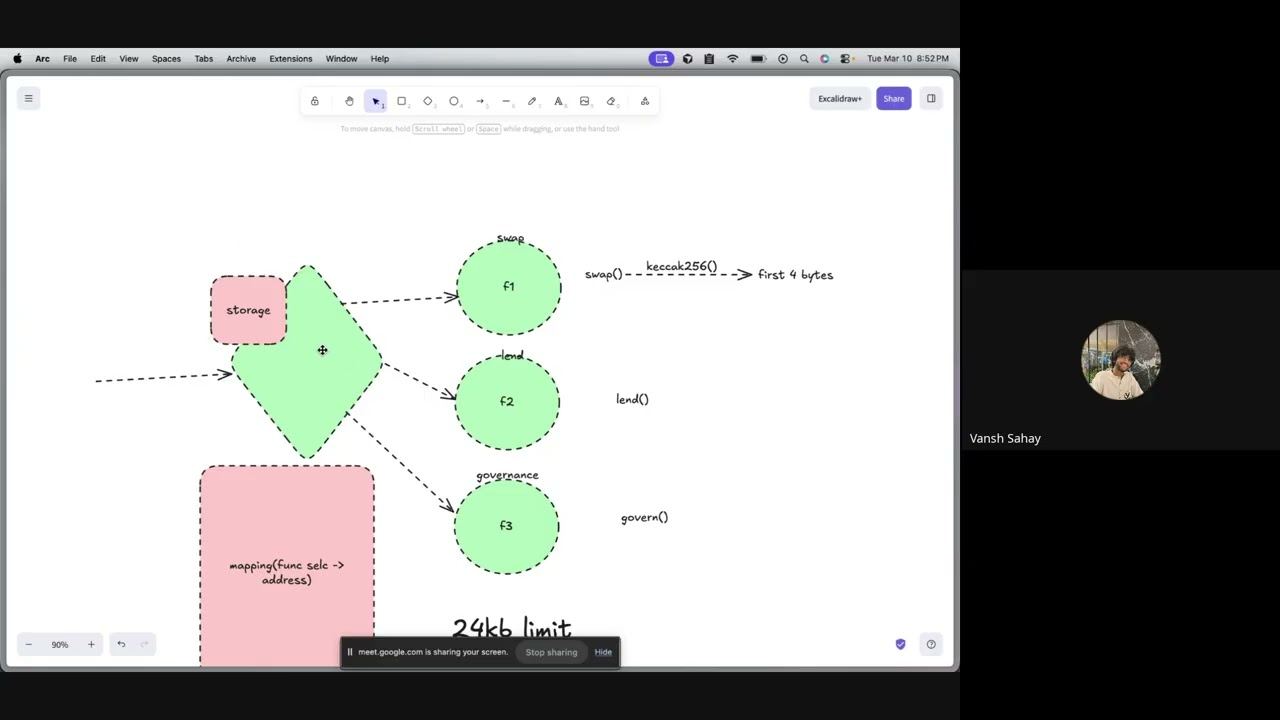Select the Diamond shape tool
The height and width of the screenshot is (720, 1280).
pos(428,101)
